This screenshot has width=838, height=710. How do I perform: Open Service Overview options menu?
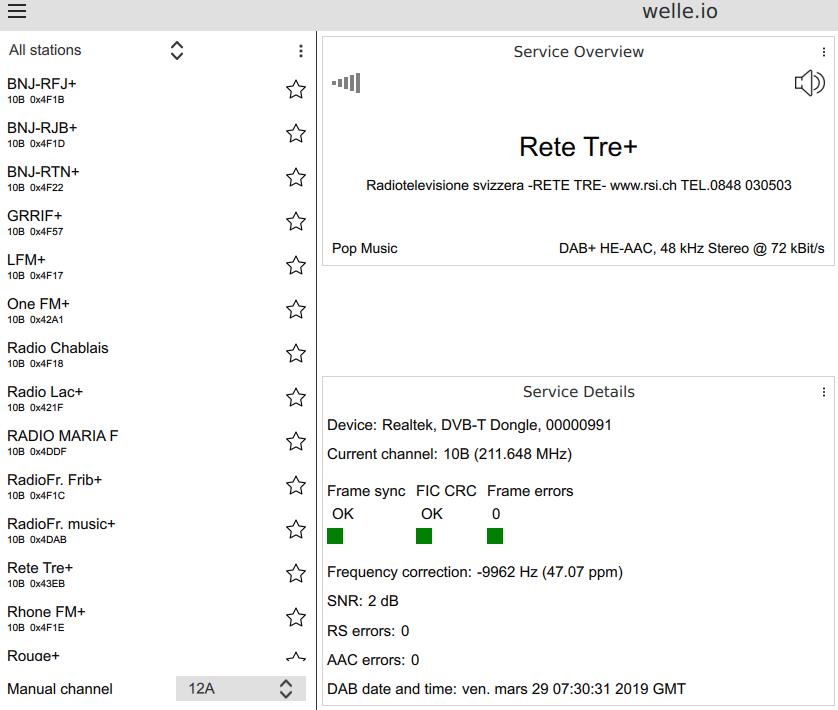coord(824,52)
